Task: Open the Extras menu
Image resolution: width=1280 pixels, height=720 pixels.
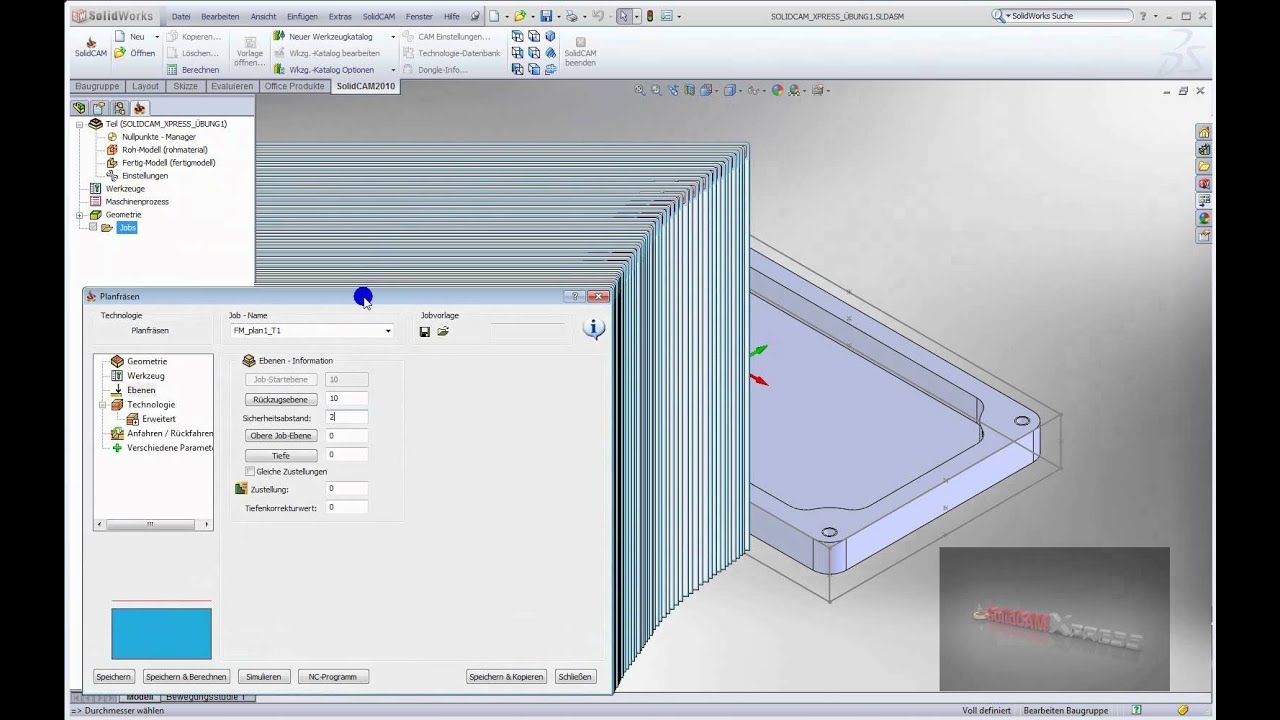Action: pyautogui.click(x=340, y=17)
